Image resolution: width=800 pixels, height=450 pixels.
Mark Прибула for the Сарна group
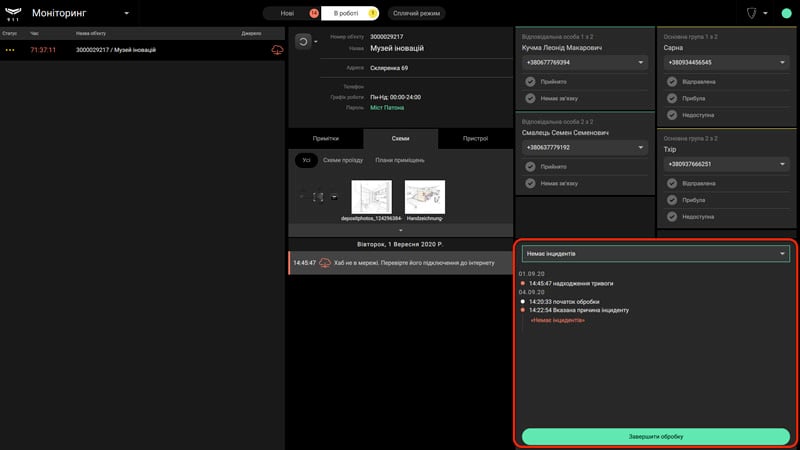(x=672, y=98)
